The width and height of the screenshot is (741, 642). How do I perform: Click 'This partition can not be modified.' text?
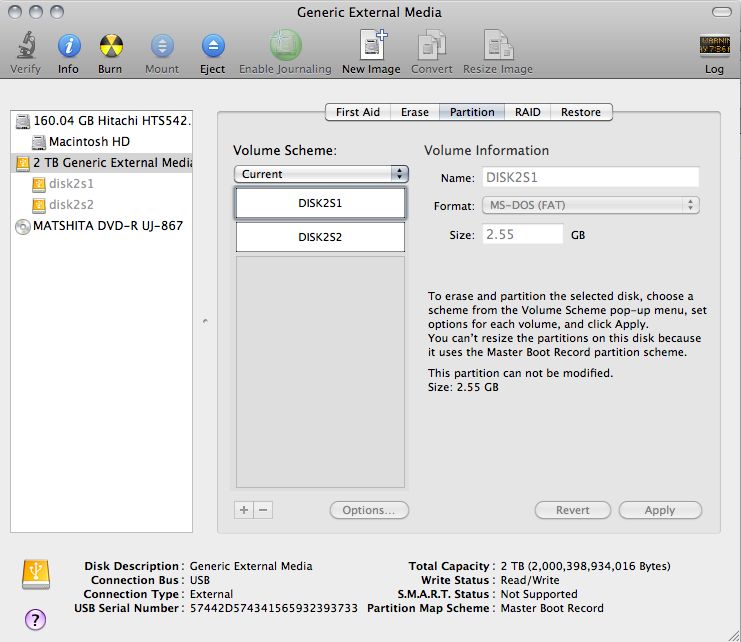click(x=520, y=373)
